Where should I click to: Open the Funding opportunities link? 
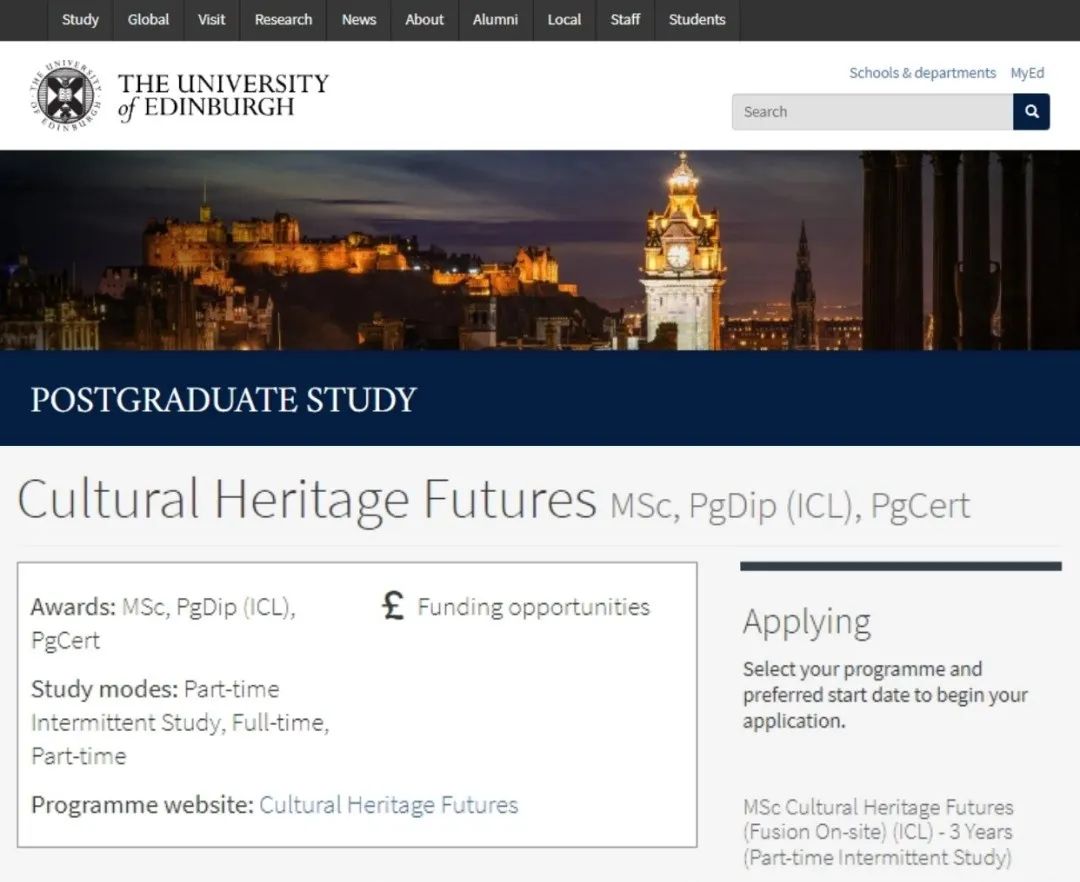(534, 607)
